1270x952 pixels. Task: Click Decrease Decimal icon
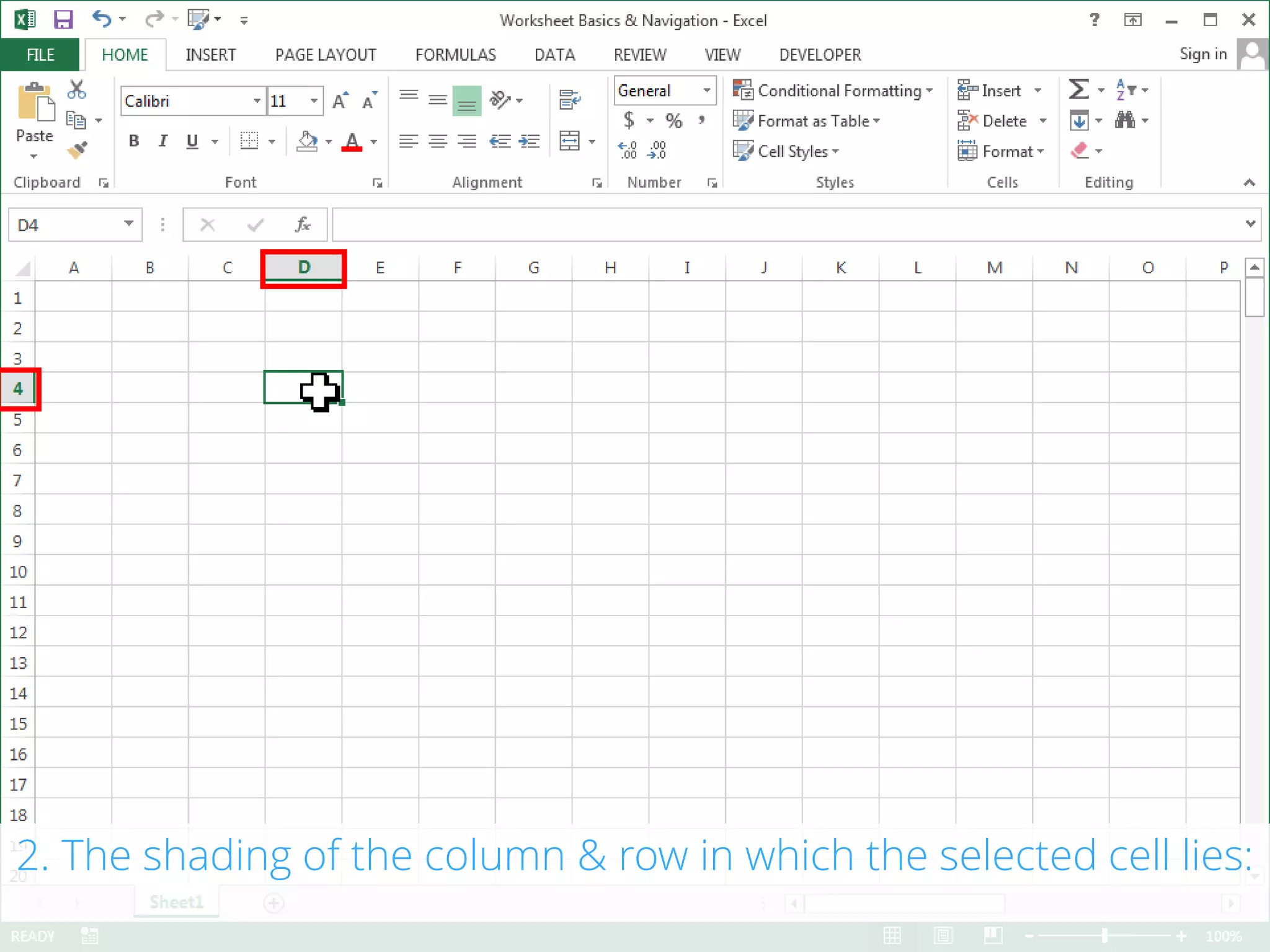coord(657,150)
